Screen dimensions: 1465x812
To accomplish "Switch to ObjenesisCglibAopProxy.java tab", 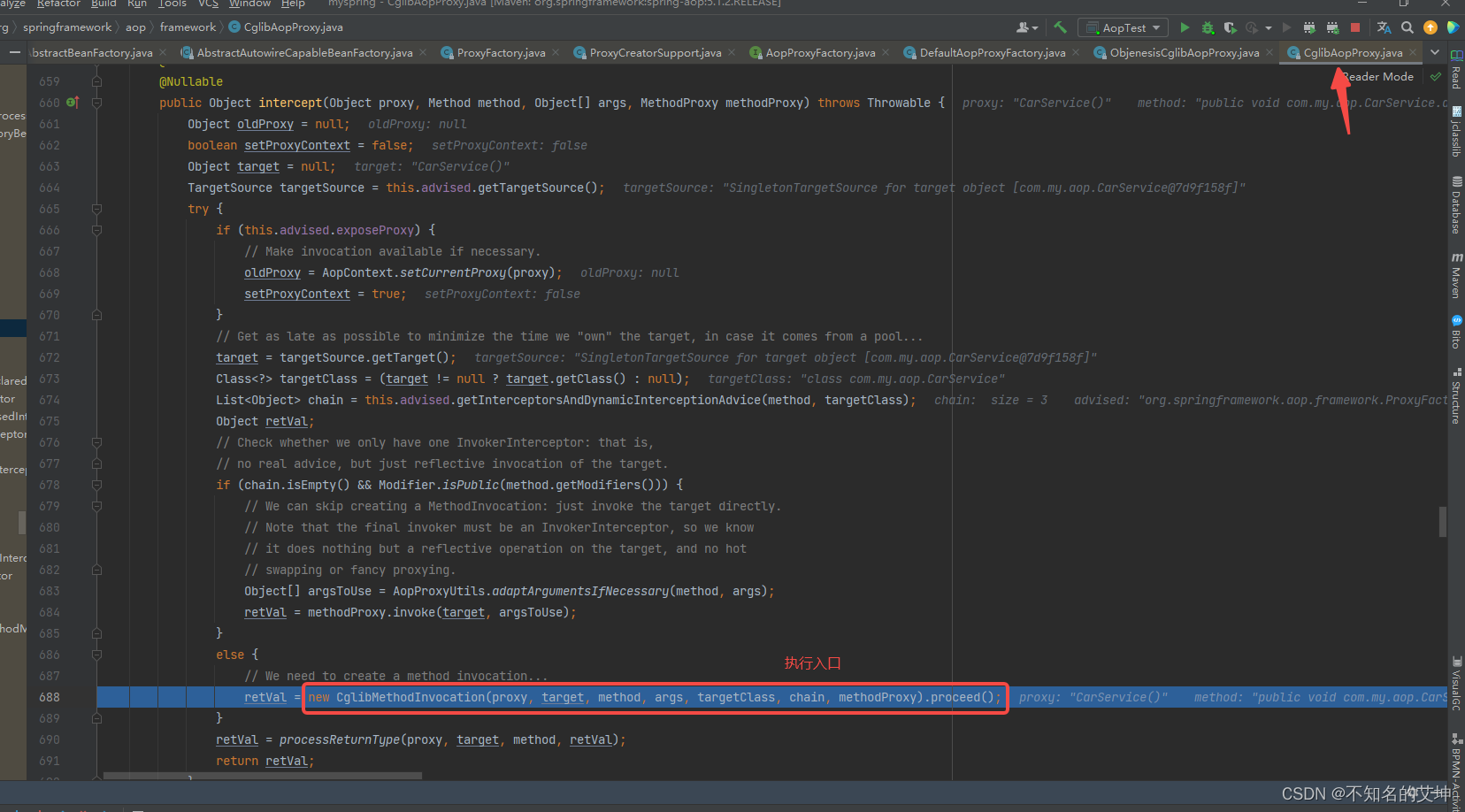I will coord(1185,53).
